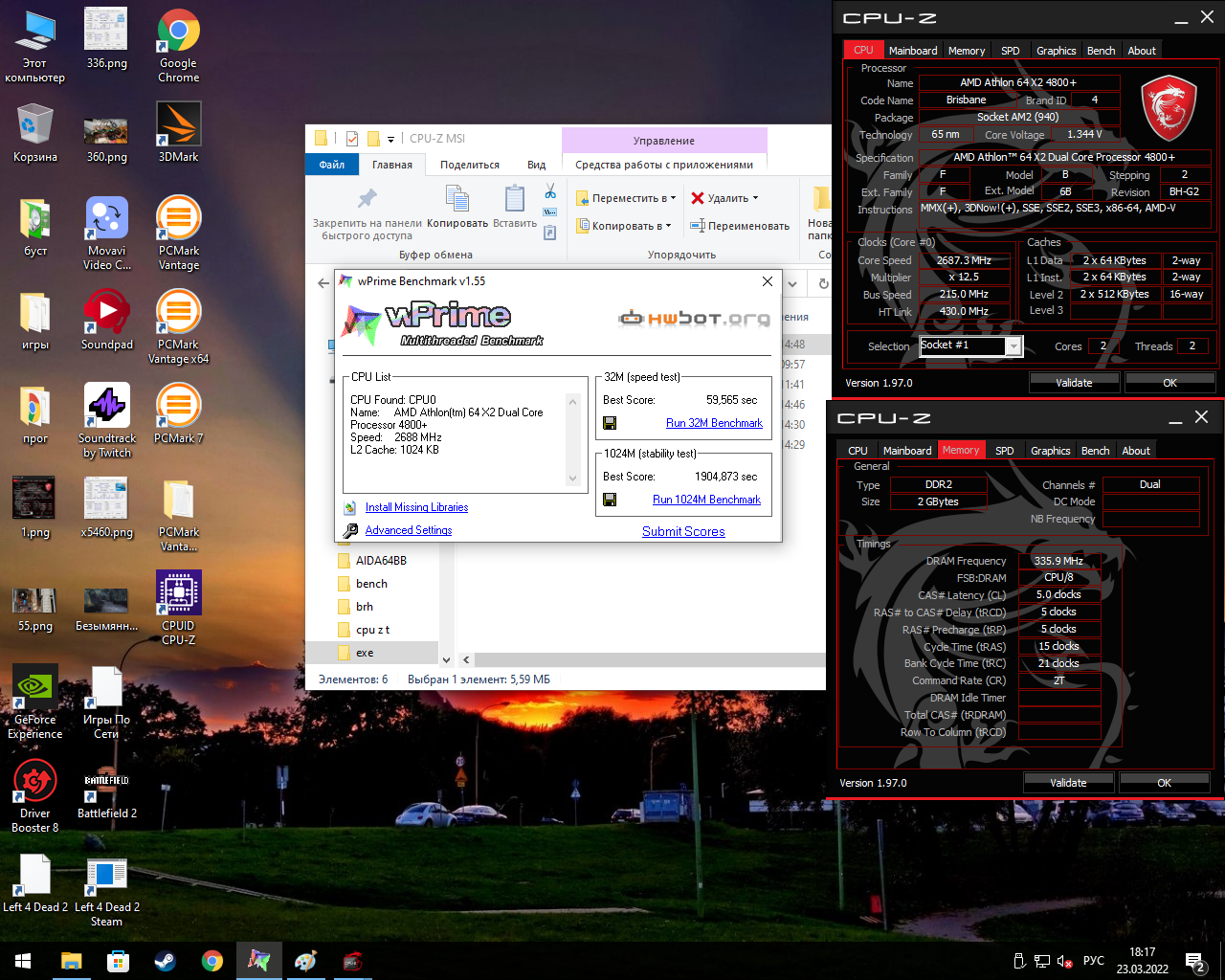1225x980 pixels.
Task: Open the notification center icon
Action: click(x=1195, y=961)
